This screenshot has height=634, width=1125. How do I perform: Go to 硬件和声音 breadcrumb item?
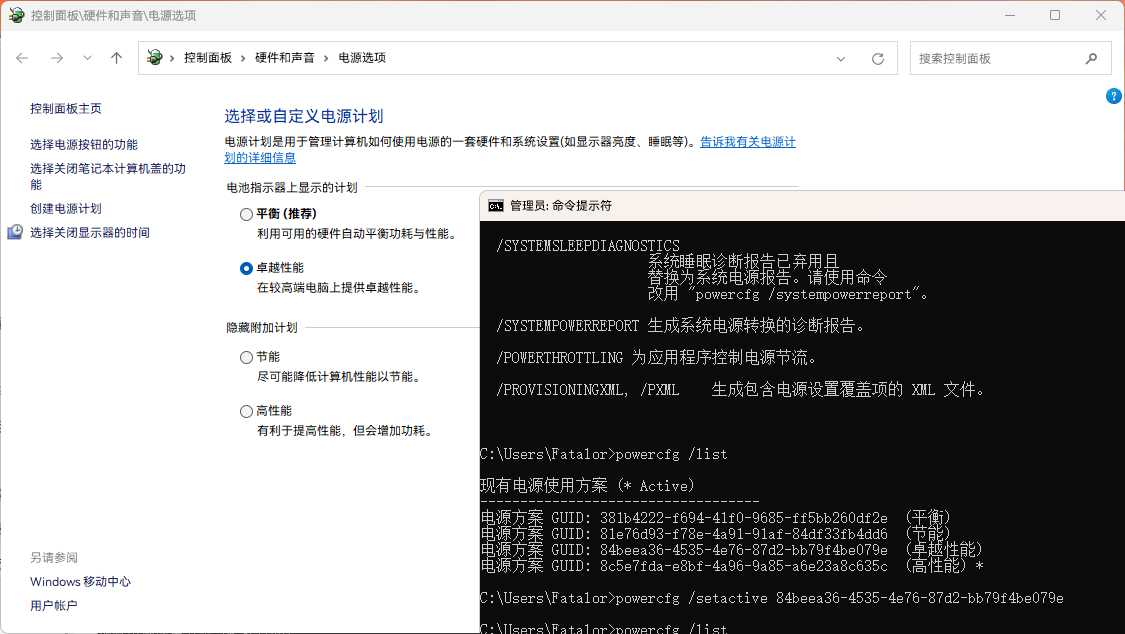pos(287,58)
